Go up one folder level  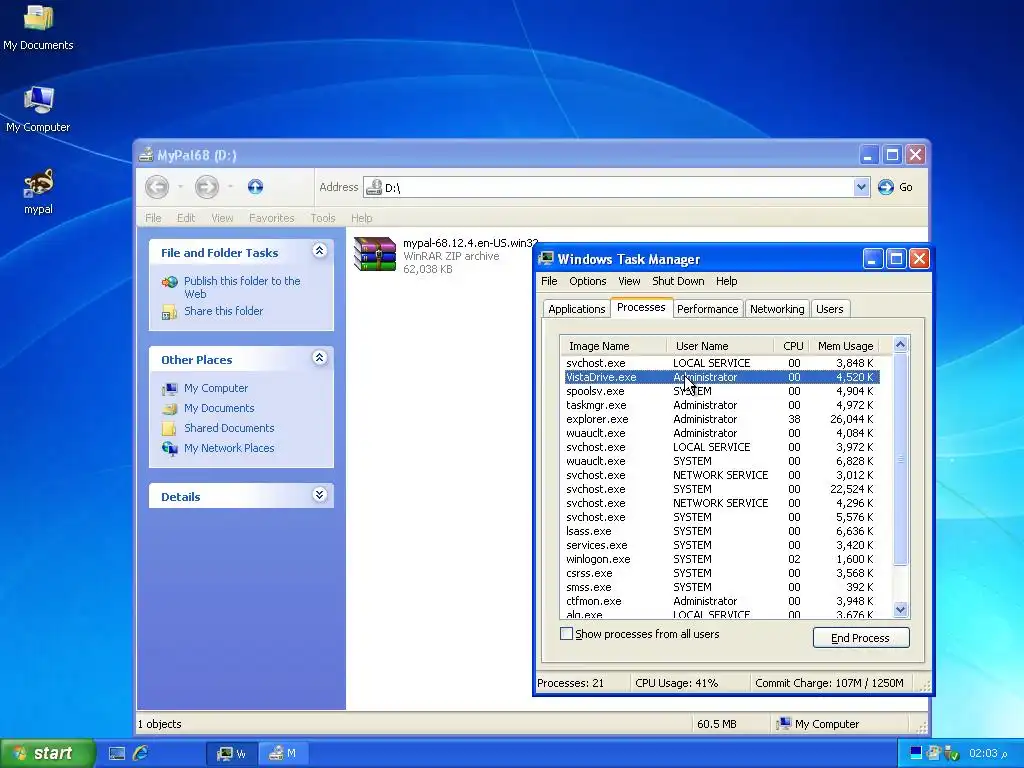tap(255, 187)
